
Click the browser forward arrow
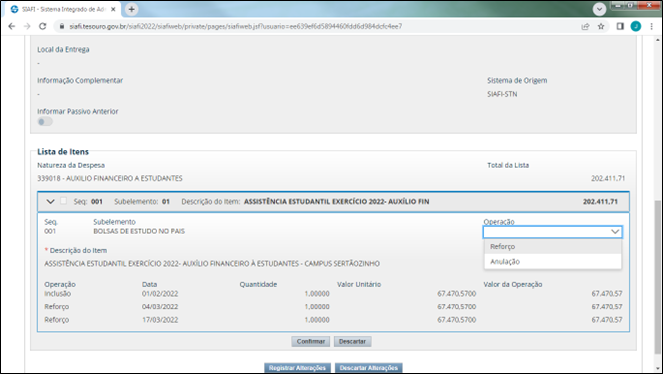pyautogui.click(x=27, y=26)
